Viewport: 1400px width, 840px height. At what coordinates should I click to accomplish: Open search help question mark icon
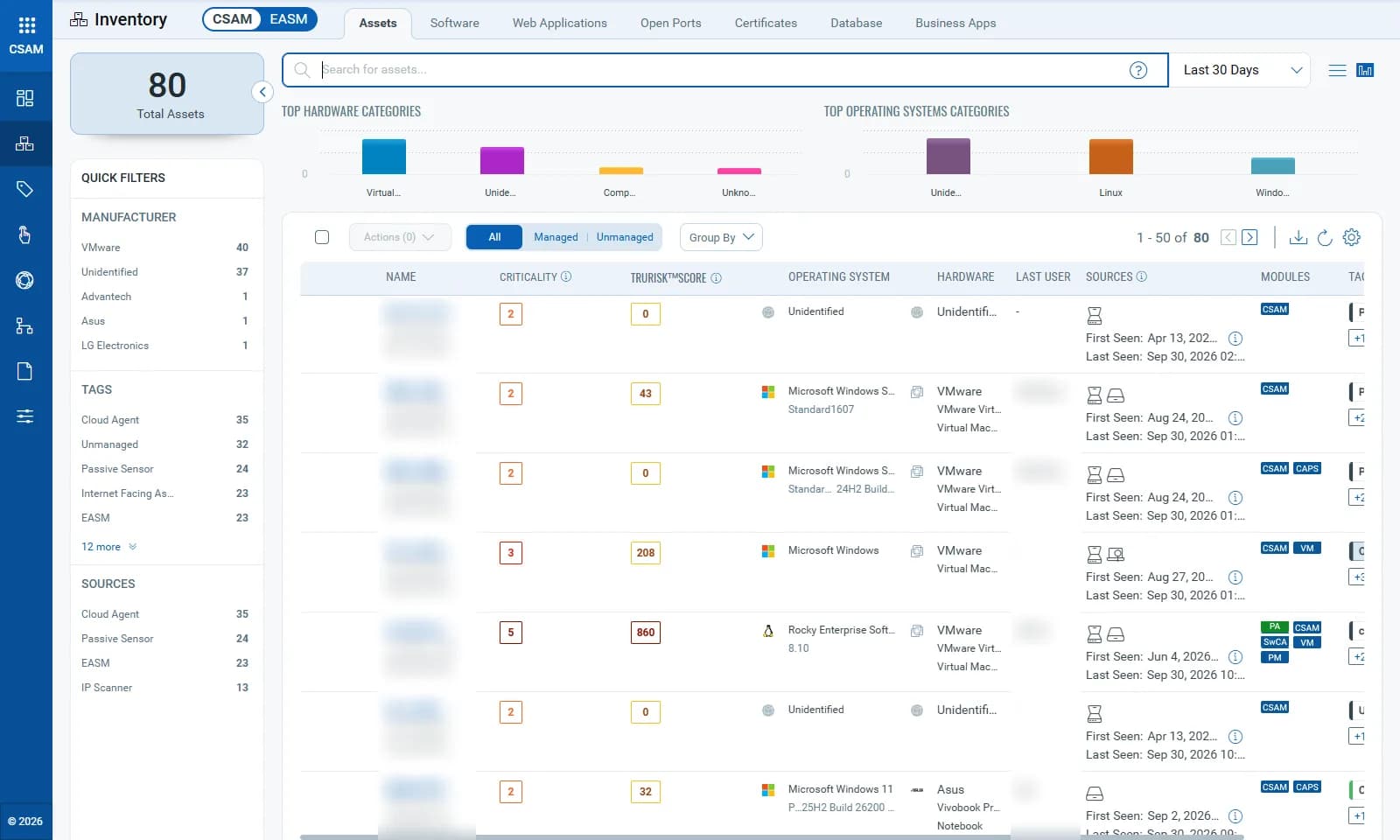1137,70
